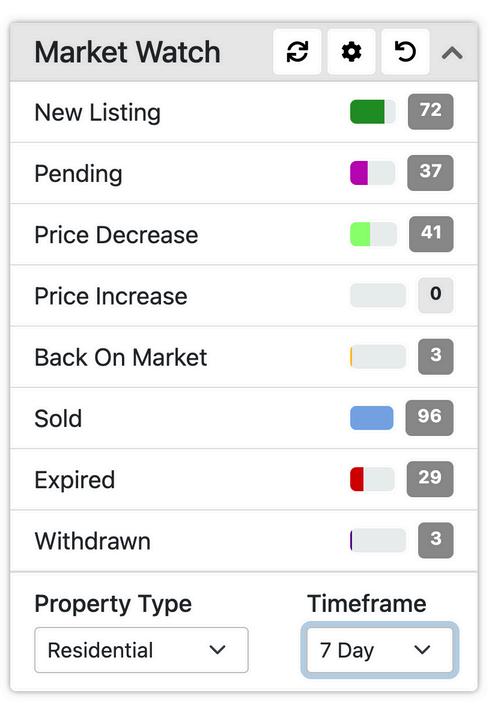Screen dimensions: 489x705
Task: Click the Market Watch panel title
Action: pos(128,52)
